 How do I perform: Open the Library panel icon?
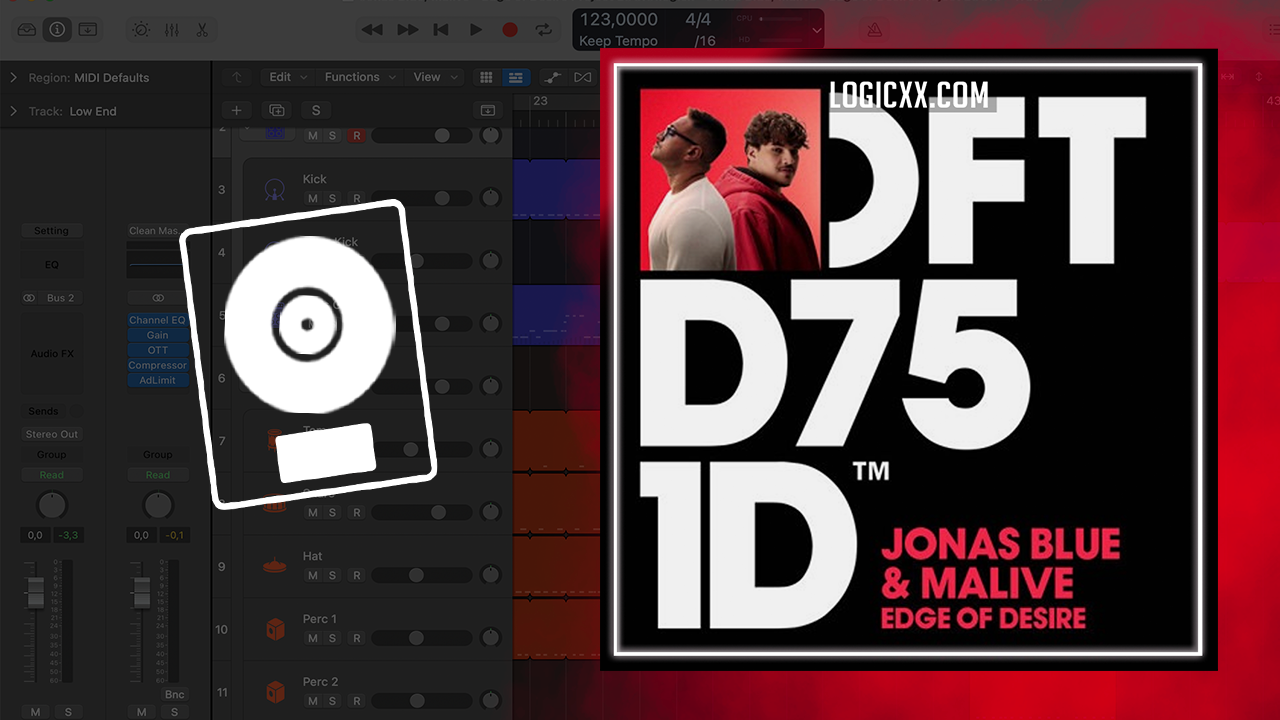coord(27,30)
